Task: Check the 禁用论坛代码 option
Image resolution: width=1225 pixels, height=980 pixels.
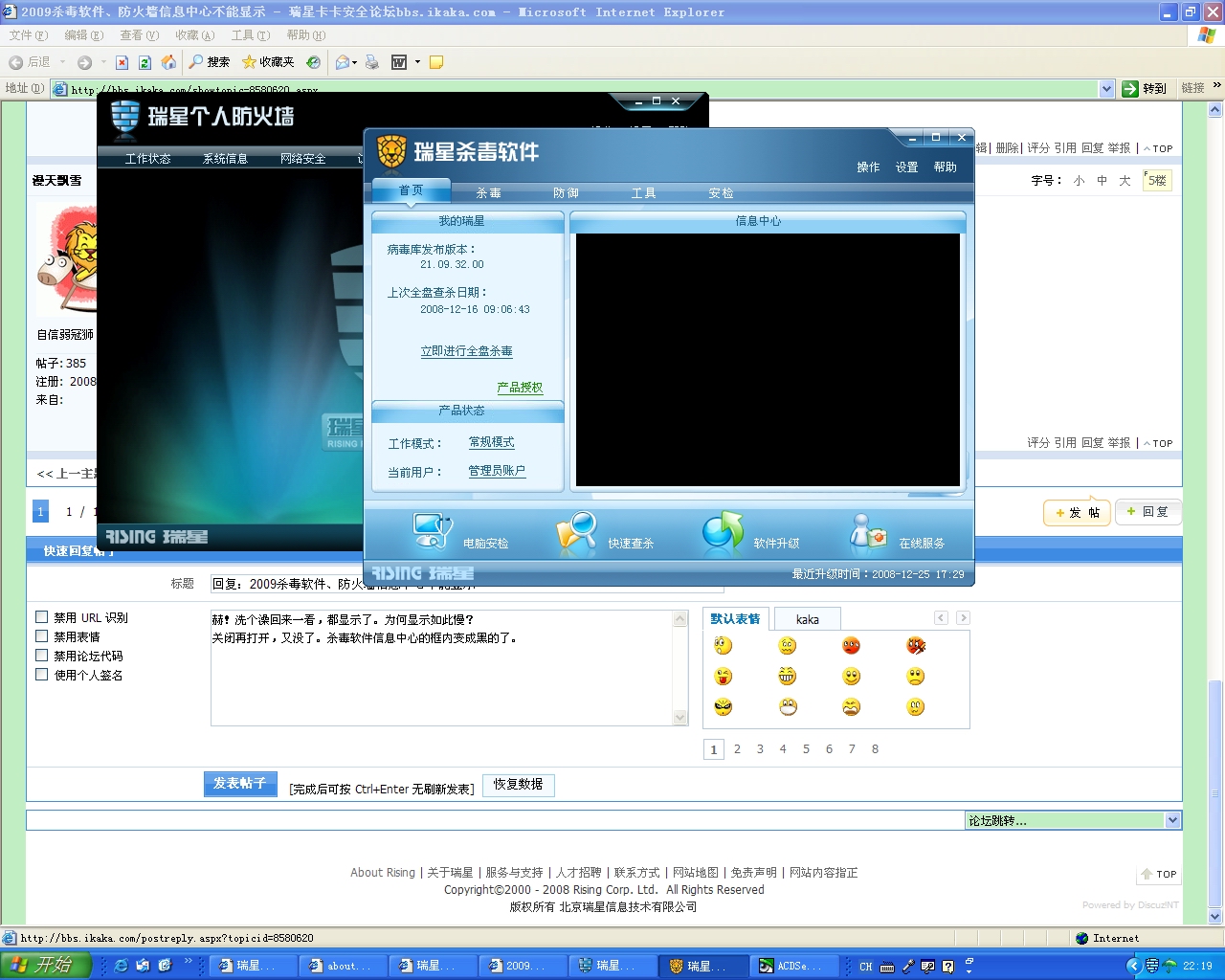Action: pyautogui.click(x=42, y=656)
